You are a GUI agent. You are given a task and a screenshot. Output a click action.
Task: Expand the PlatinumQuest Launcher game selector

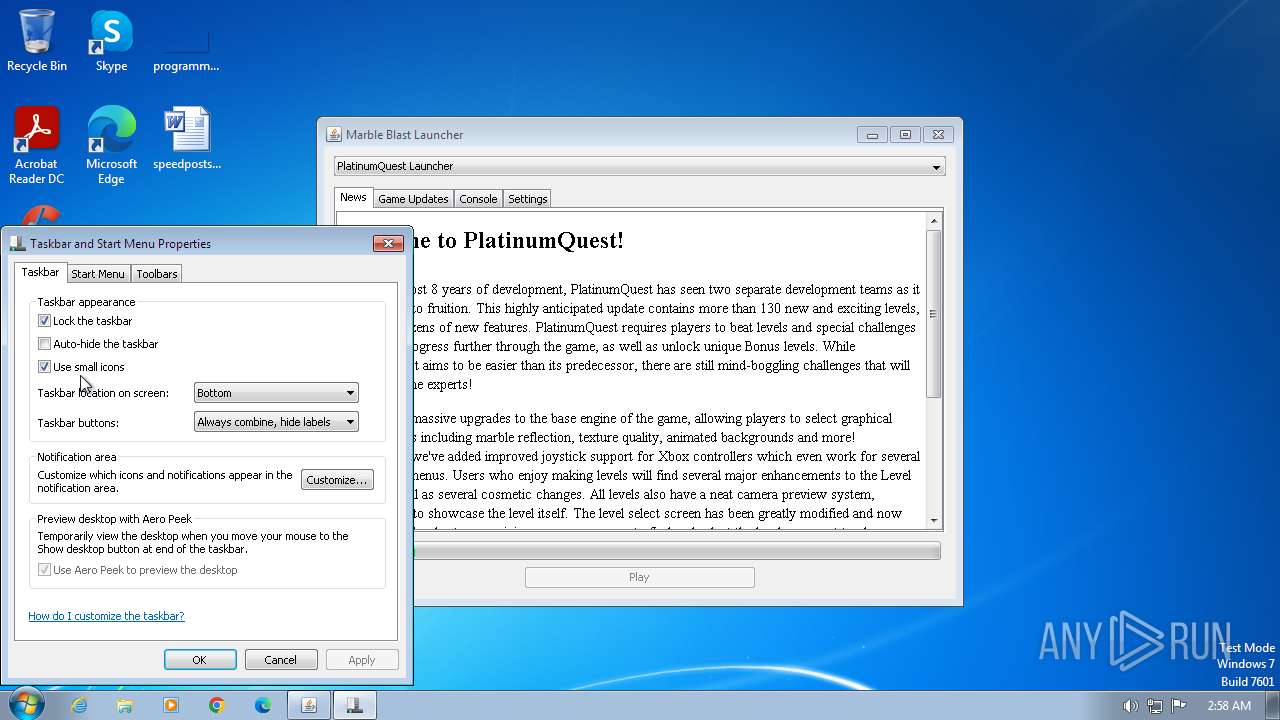coord(639,166)
